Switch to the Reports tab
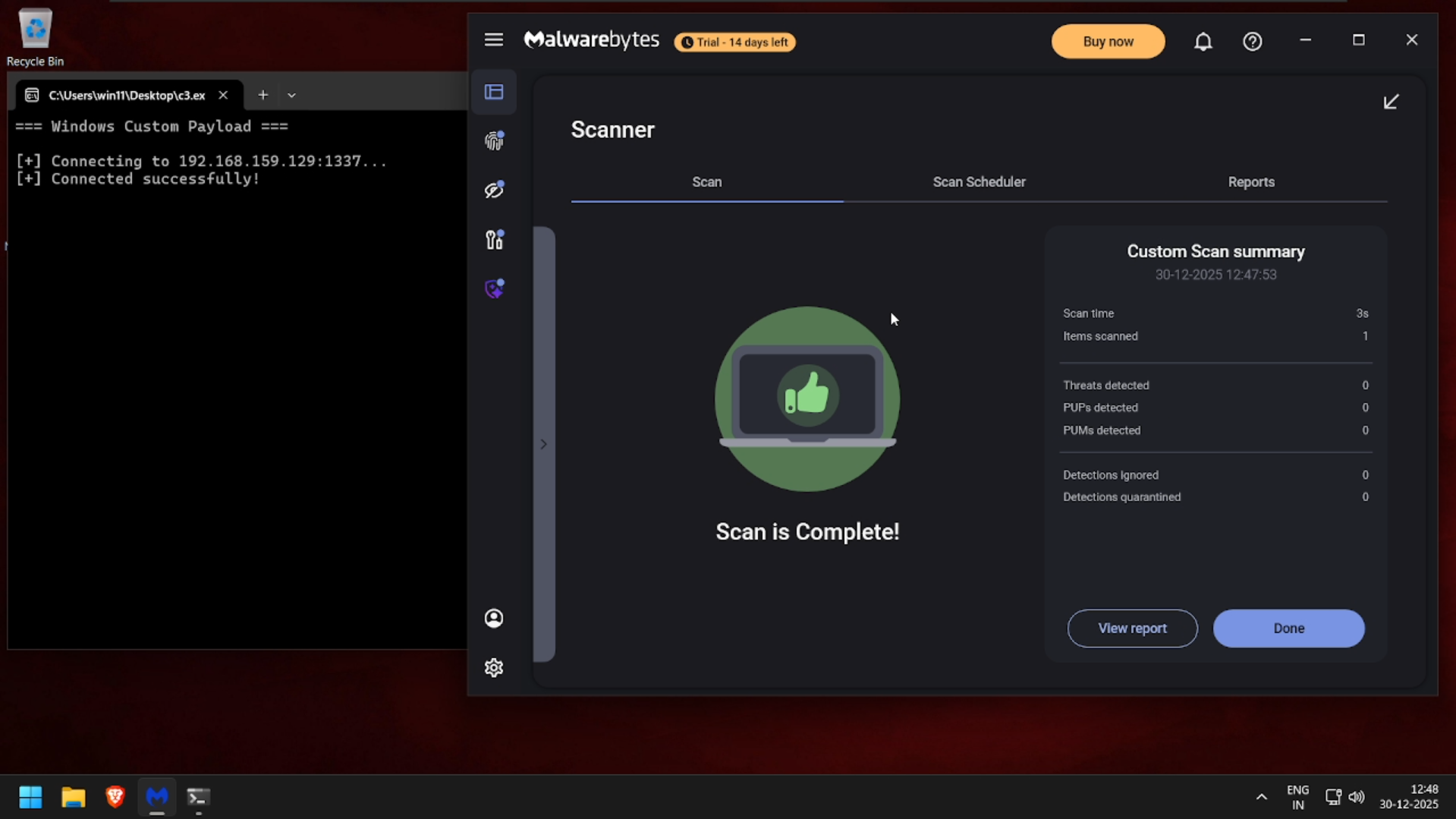This screenshot has height=819, width=1456. (x=1251, y=181)
